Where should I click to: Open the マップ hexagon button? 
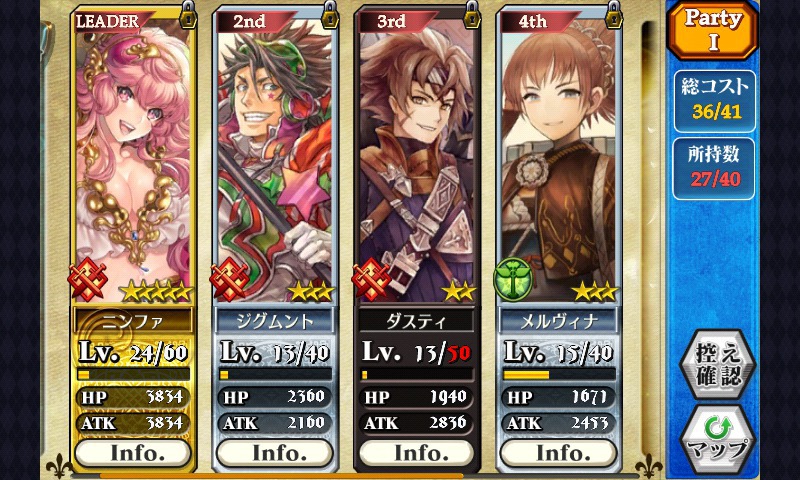718,441
